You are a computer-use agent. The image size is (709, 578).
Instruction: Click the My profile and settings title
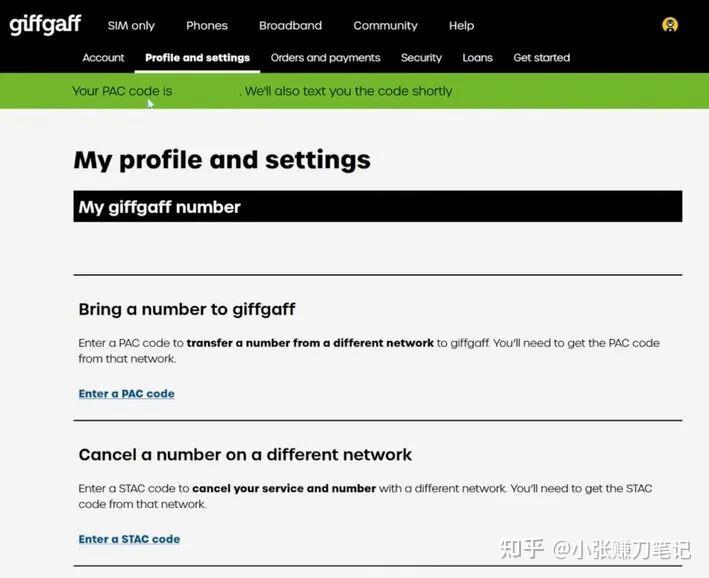[222, 160]
